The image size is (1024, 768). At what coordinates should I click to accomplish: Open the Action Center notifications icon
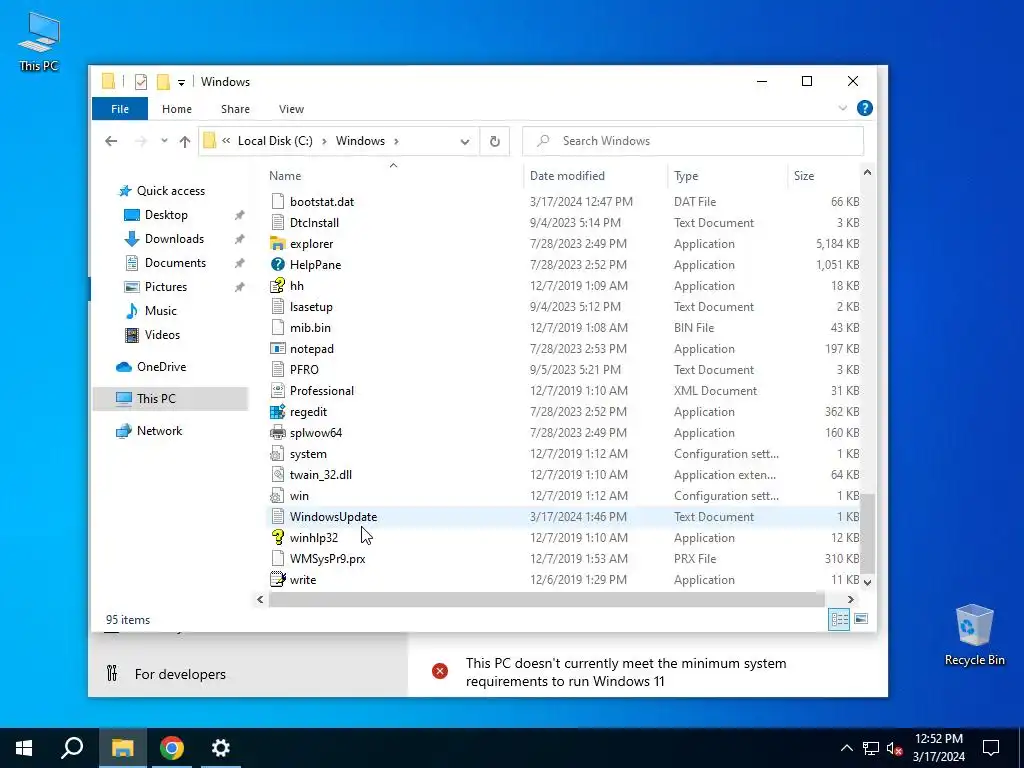pyautogui.click(x=991, y=748)
